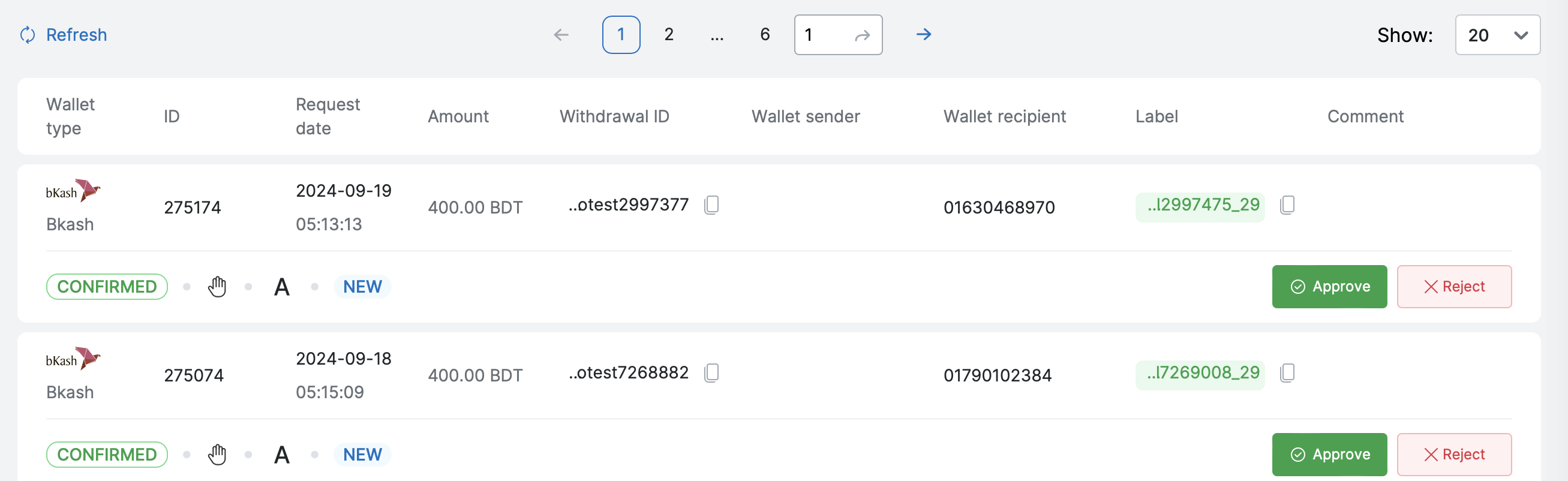Approve withdrawal request 275074
The width and height of the screenshot is (1568, 481).
click(x=1329, y=455)
